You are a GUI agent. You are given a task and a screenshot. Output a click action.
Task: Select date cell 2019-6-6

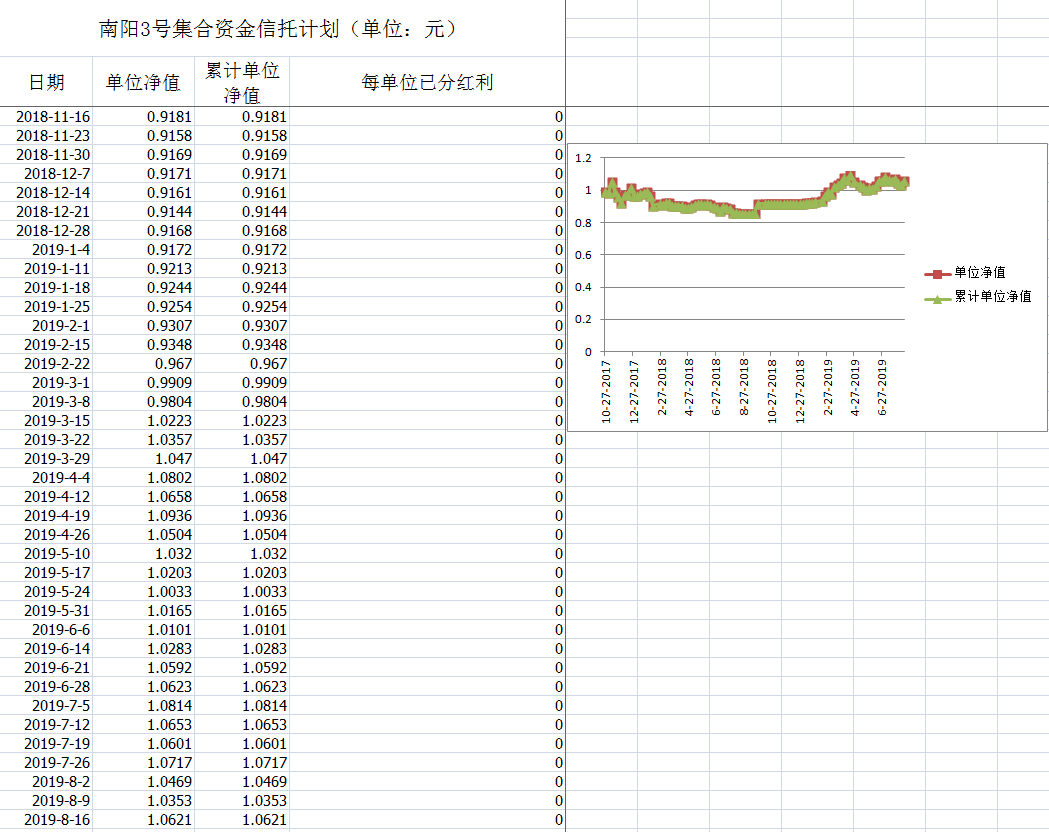click(x=46, y=629)
